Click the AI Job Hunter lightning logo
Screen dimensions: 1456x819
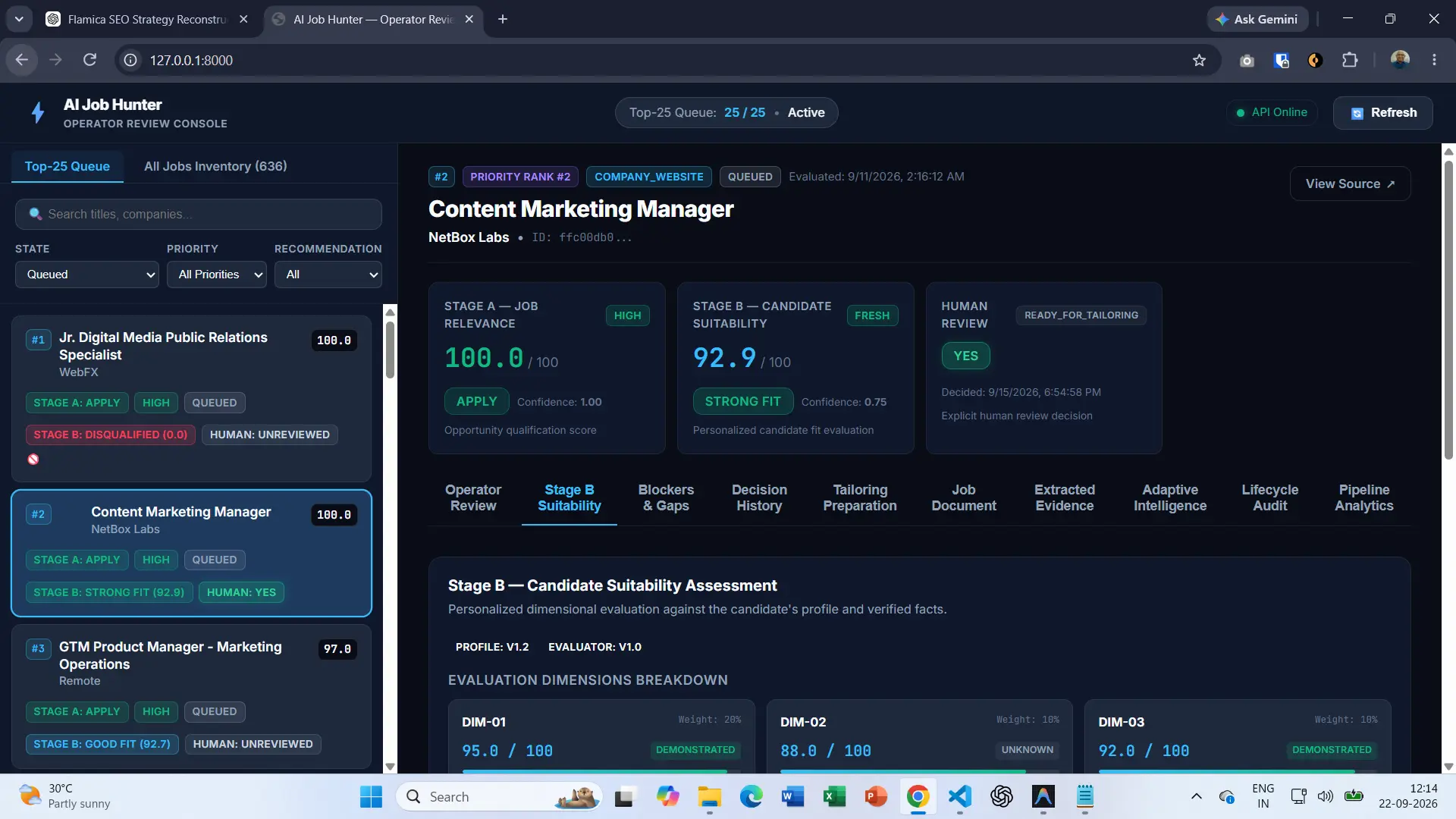click(x=37, y=113)
